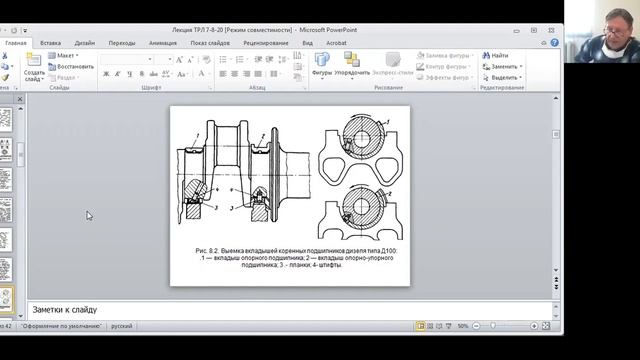Click the zoom slider handle

click(493, 326)
